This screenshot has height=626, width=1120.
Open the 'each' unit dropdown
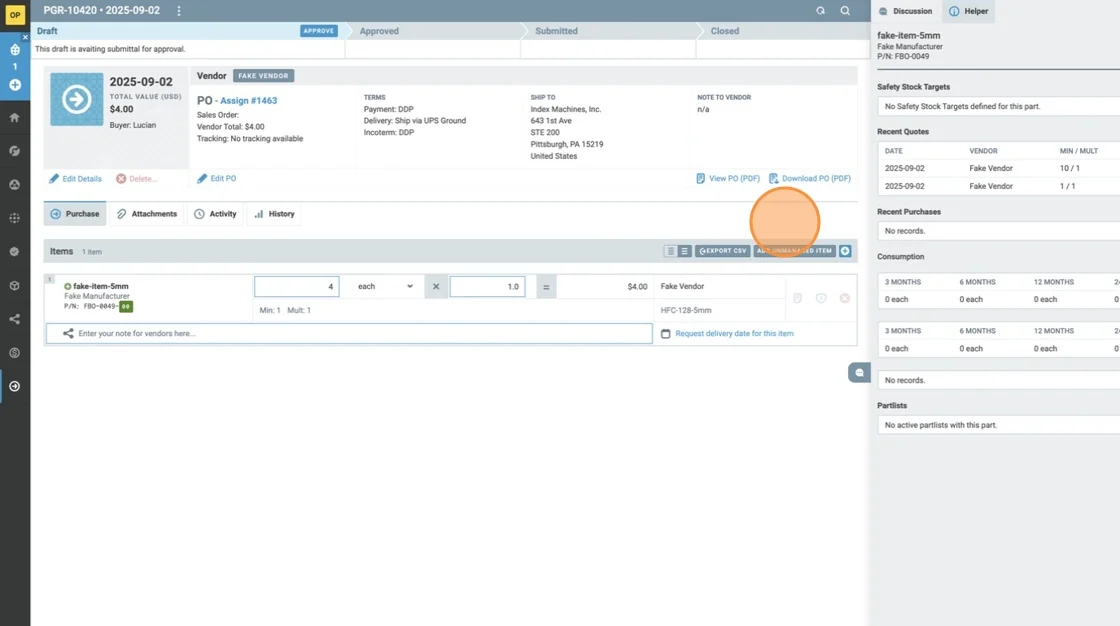coord(385,287)
